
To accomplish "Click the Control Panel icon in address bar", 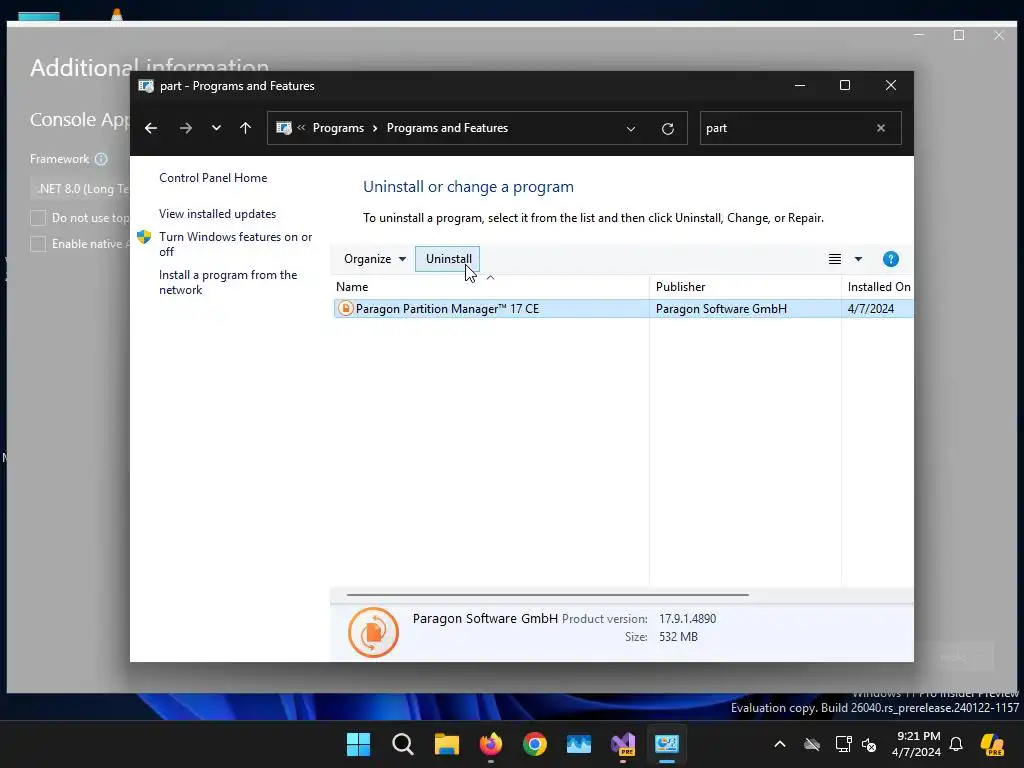I will coord(283,128).
